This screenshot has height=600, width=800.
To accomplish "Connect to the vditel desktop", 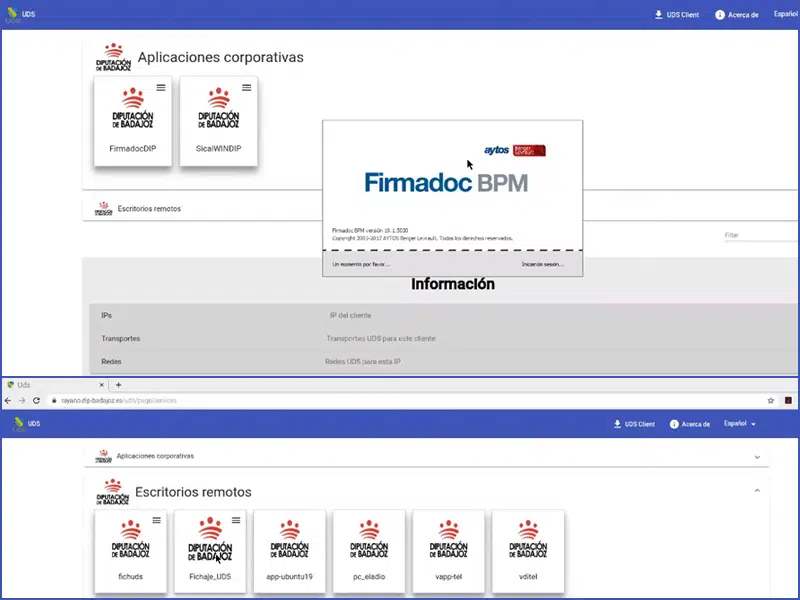I will (x=528, y=550).
